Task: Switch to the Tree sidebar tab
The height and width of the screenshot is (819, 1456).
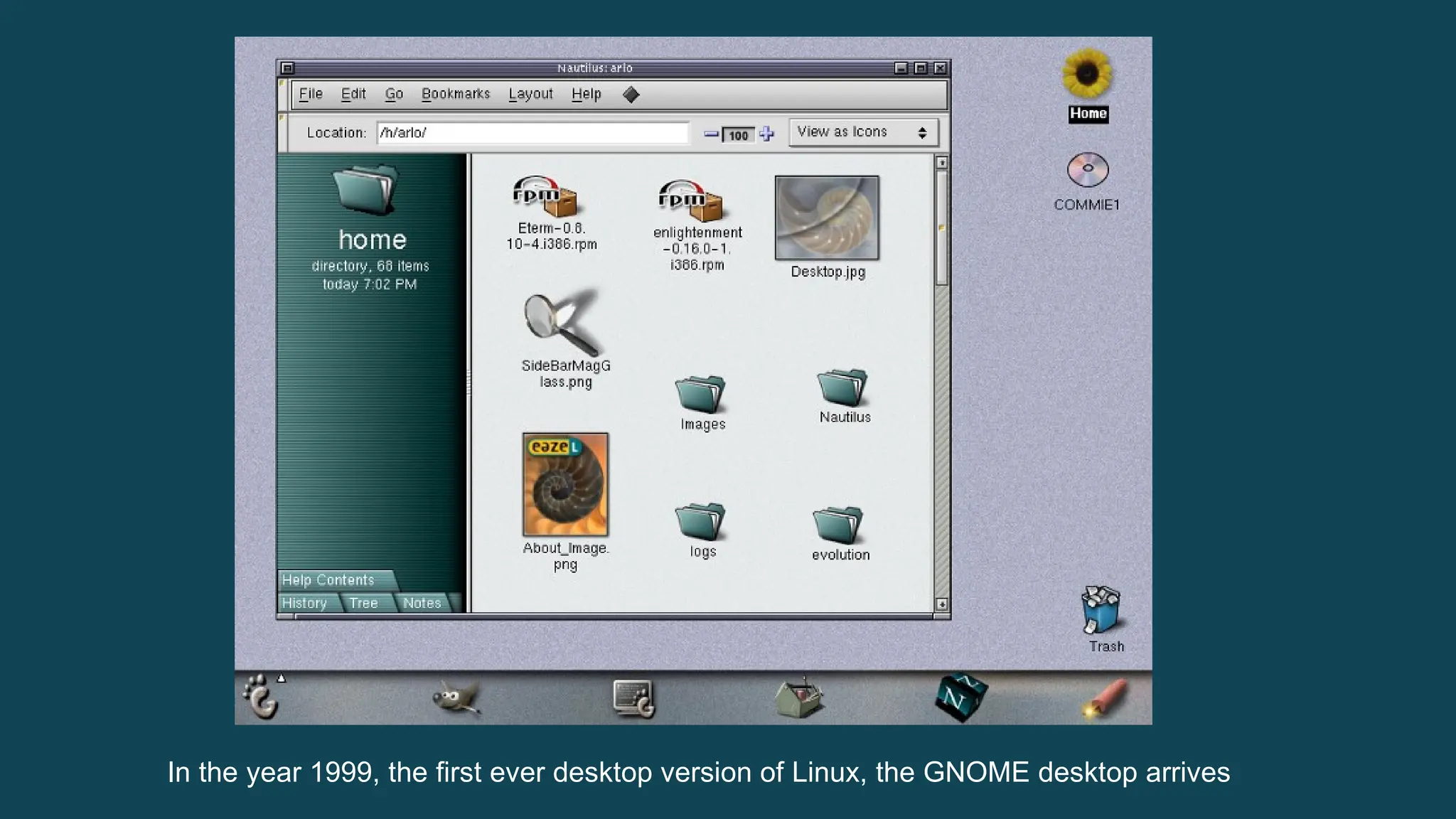Action: [363, 603]
